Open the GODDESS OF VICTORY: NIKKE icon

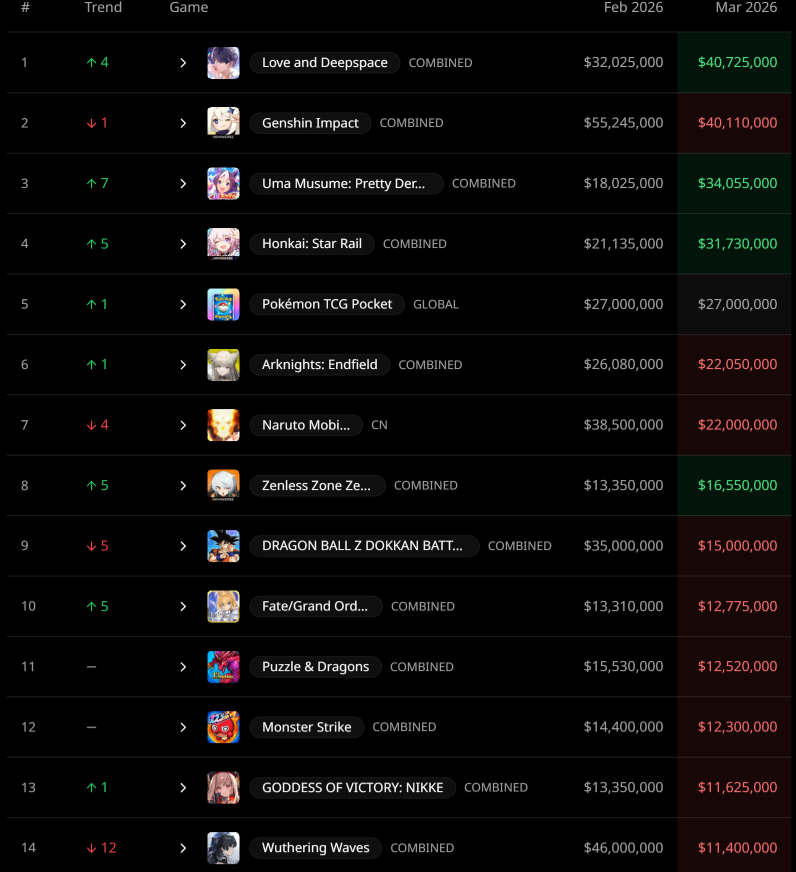tap(223, 787)
